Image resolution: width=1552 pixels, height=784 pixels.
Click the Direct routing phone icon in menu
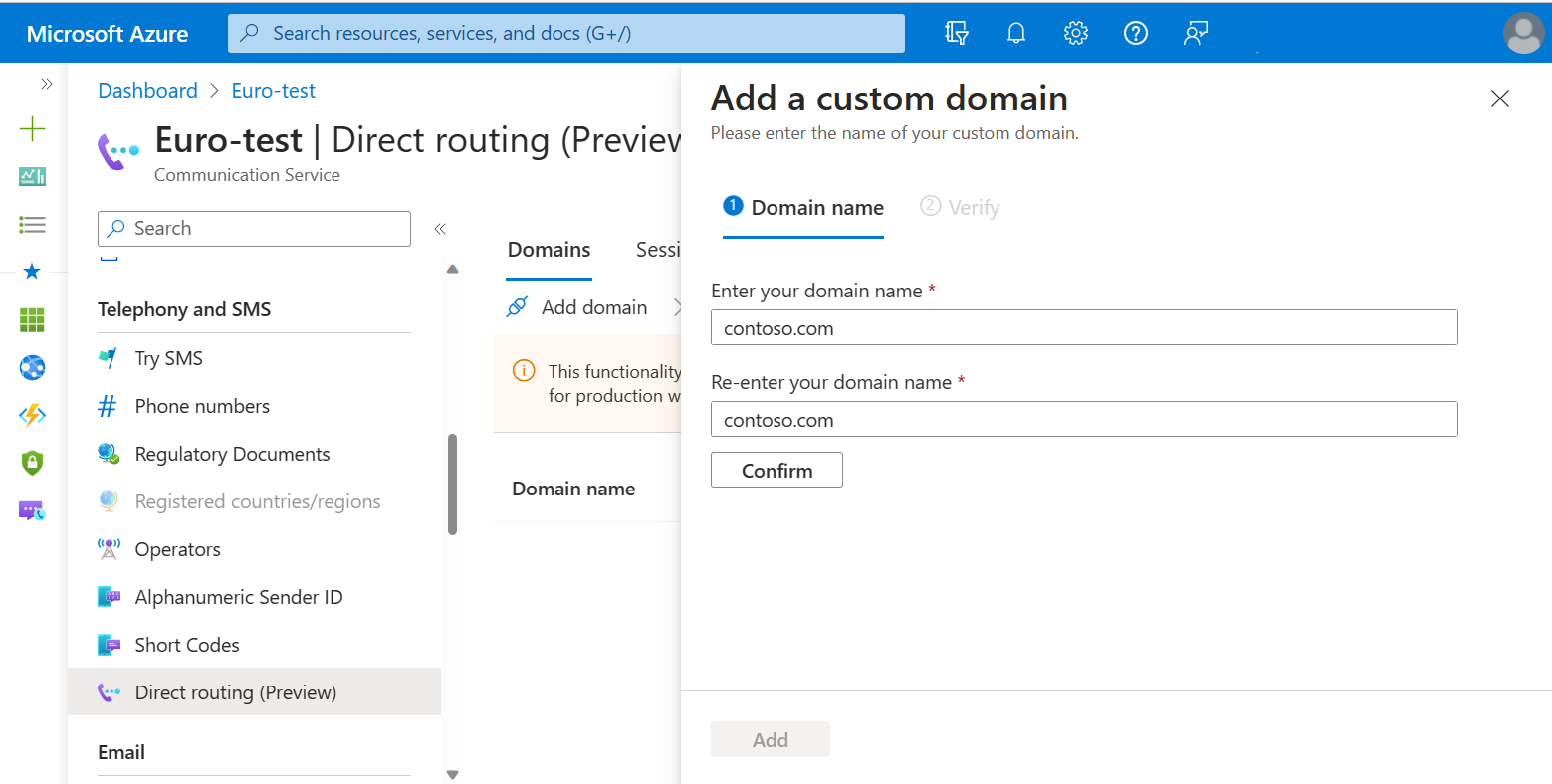[109, 692]
